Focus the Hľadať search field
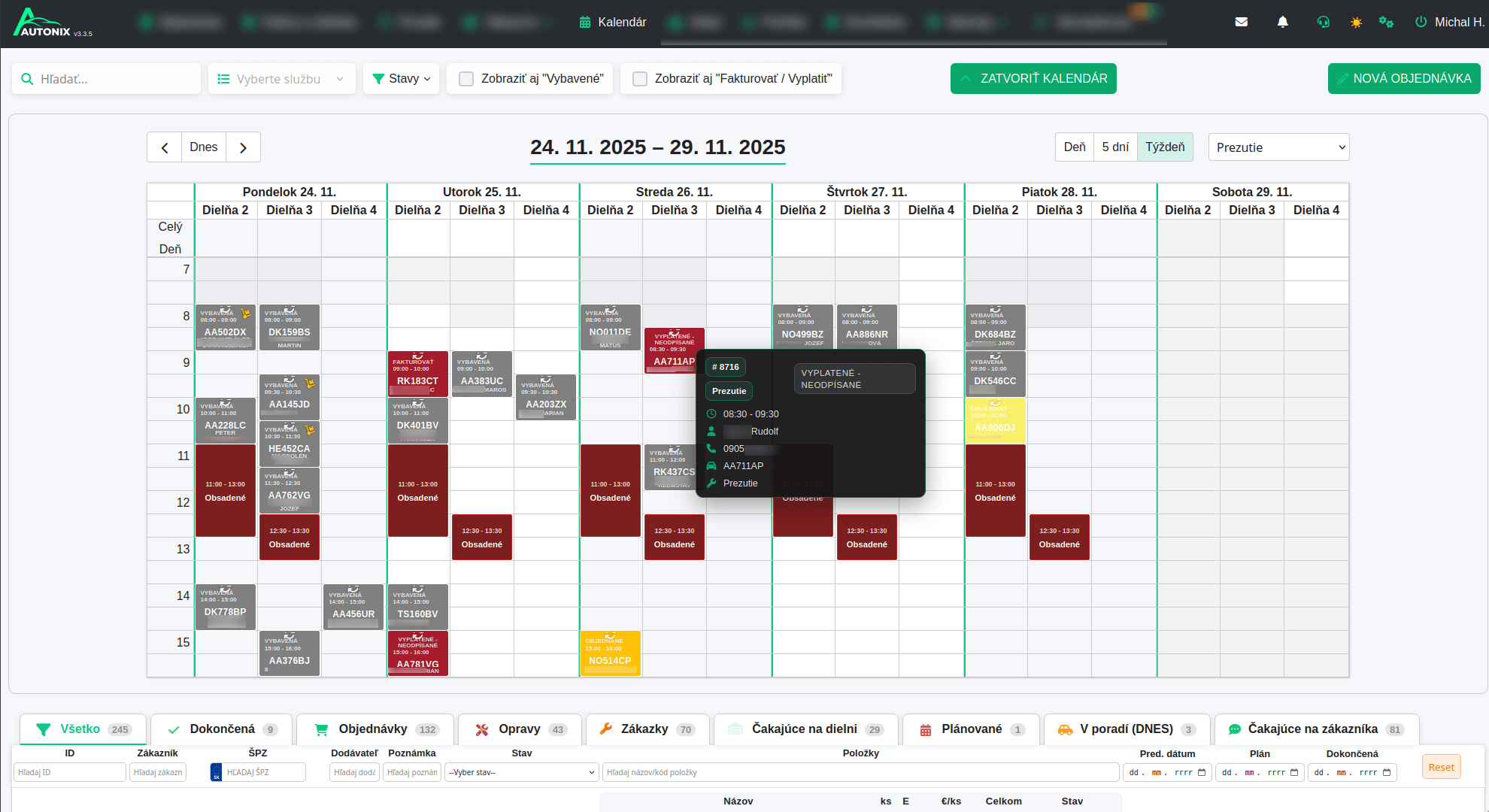Screen dimensions: 1489x812 tap(113, 79)
